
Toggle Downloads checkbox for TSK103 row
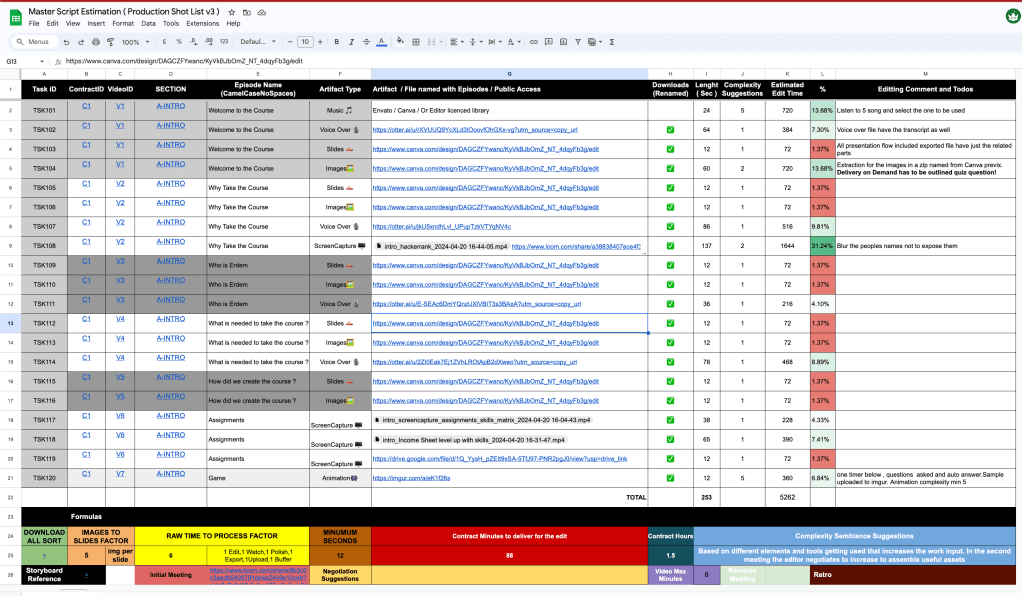tap(670, 149)
